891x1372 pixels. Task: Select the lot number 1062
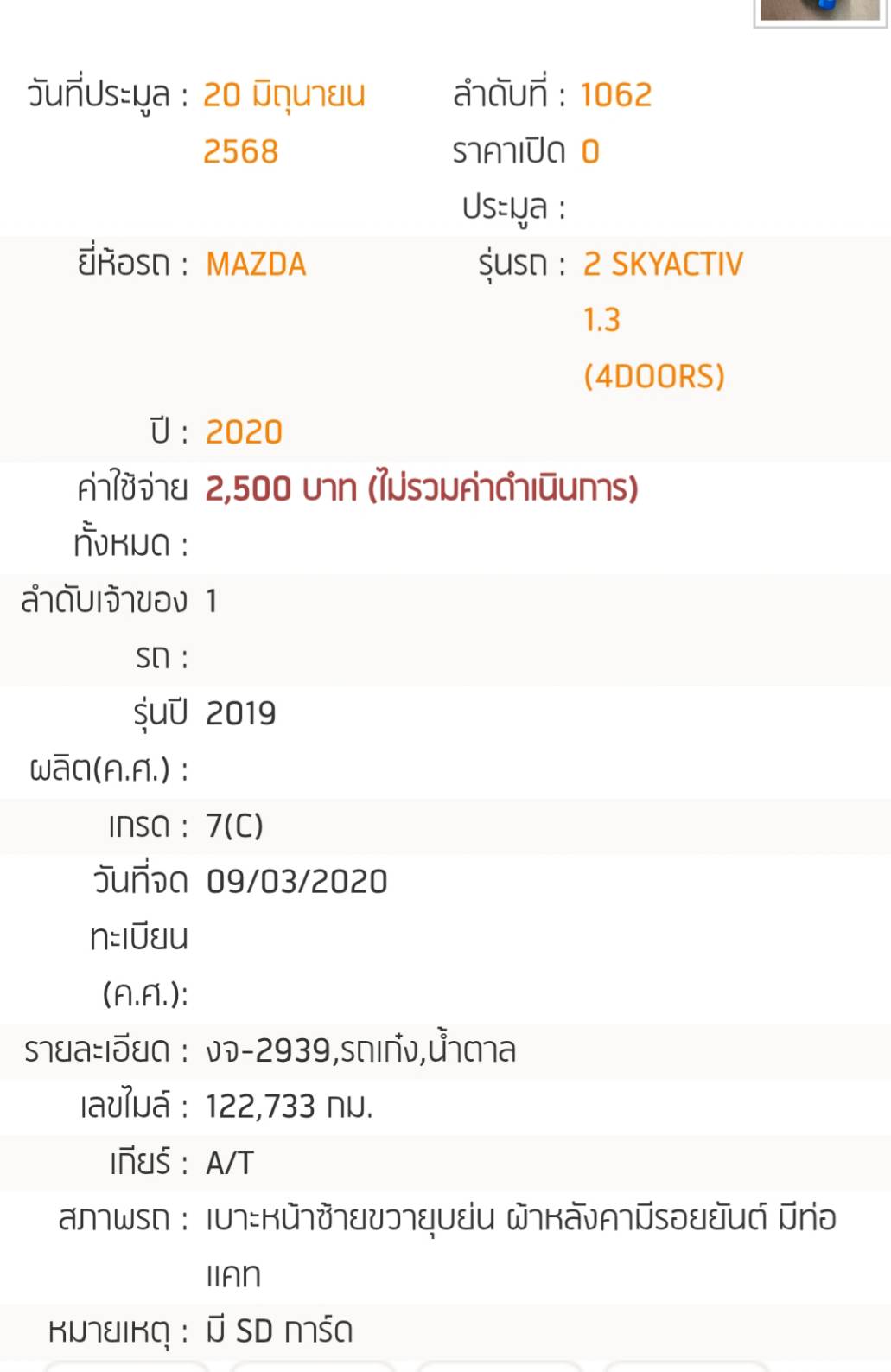(x=615, y=95)
